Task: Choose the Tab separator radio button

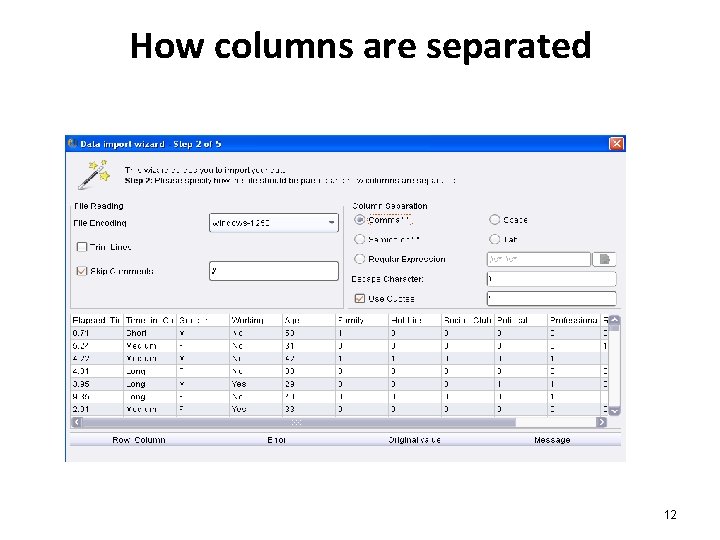Action: [x=495, y=239]
